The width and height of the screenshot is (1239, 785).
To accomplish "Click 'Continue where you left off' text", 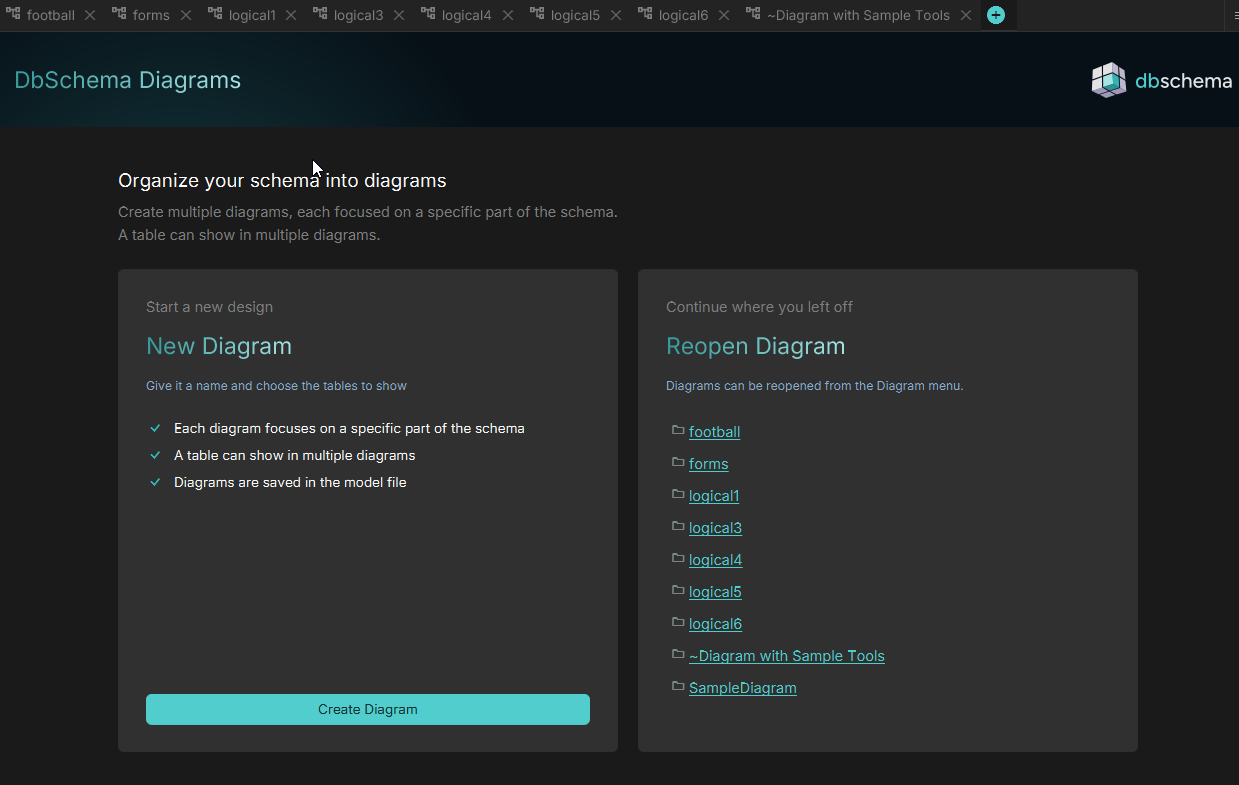I will (x=760, y=307).
